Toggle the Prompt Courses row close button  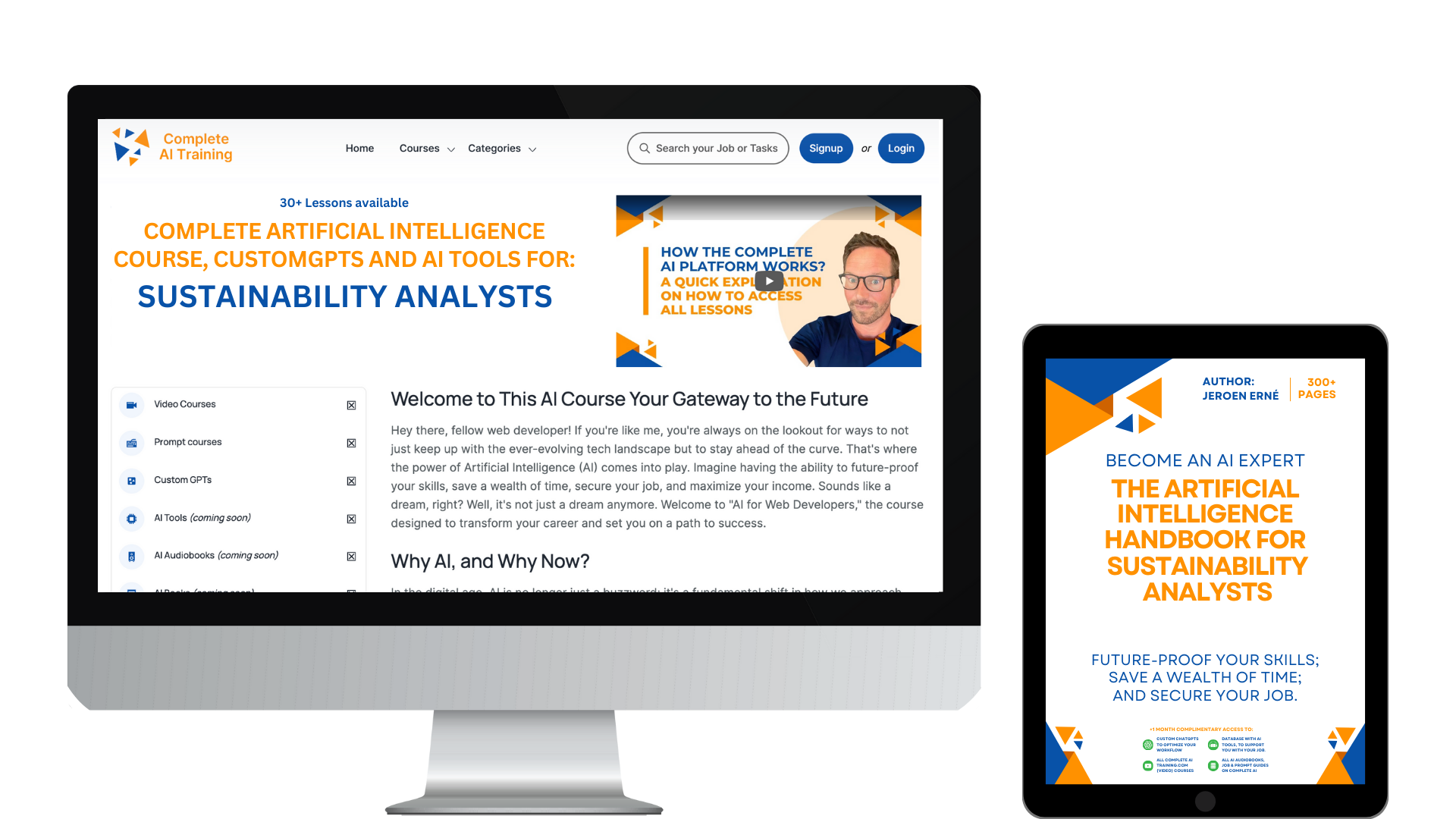[x=351, y=443]
